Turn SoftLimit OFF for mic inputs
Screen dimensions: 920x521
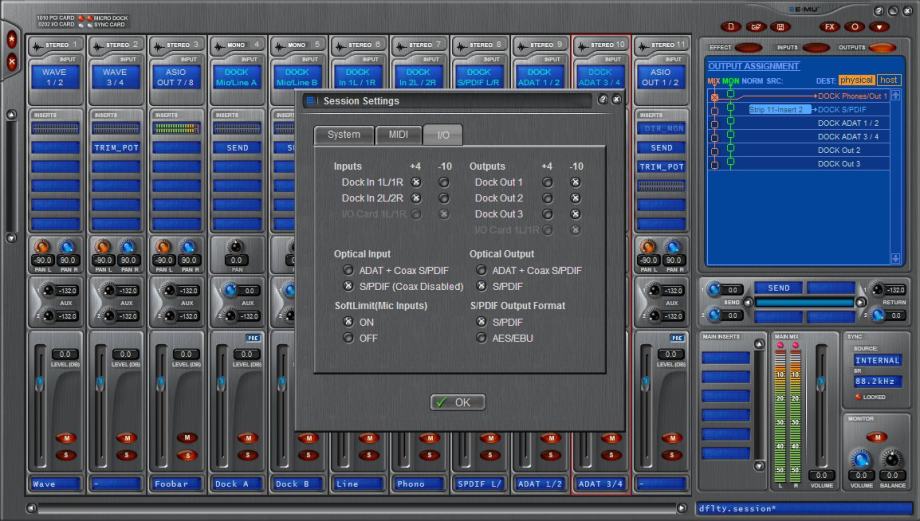click(x=347, y=338)
